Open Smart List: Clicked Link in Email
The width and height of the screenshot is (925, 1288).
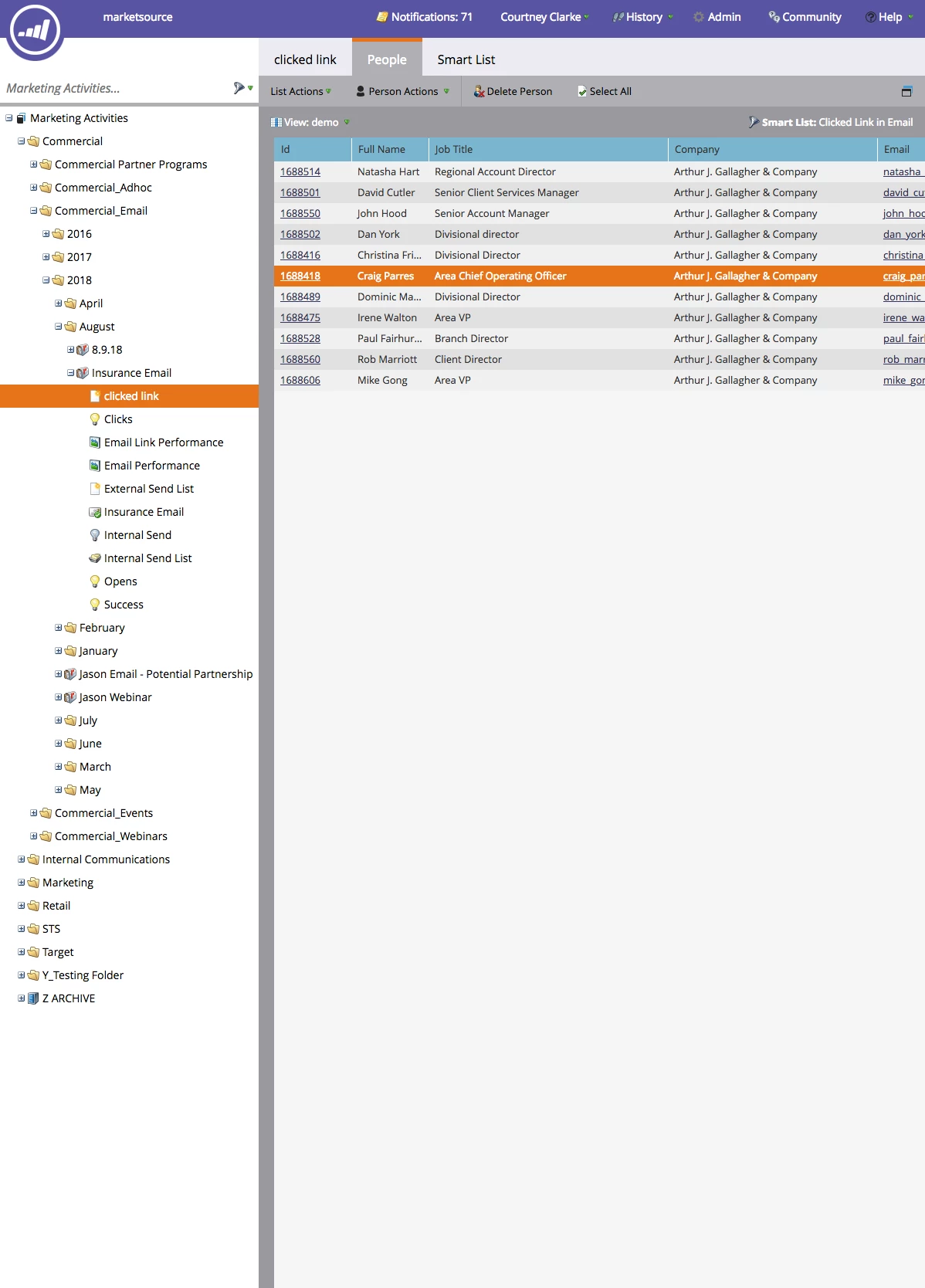click(x=831, y=122)
